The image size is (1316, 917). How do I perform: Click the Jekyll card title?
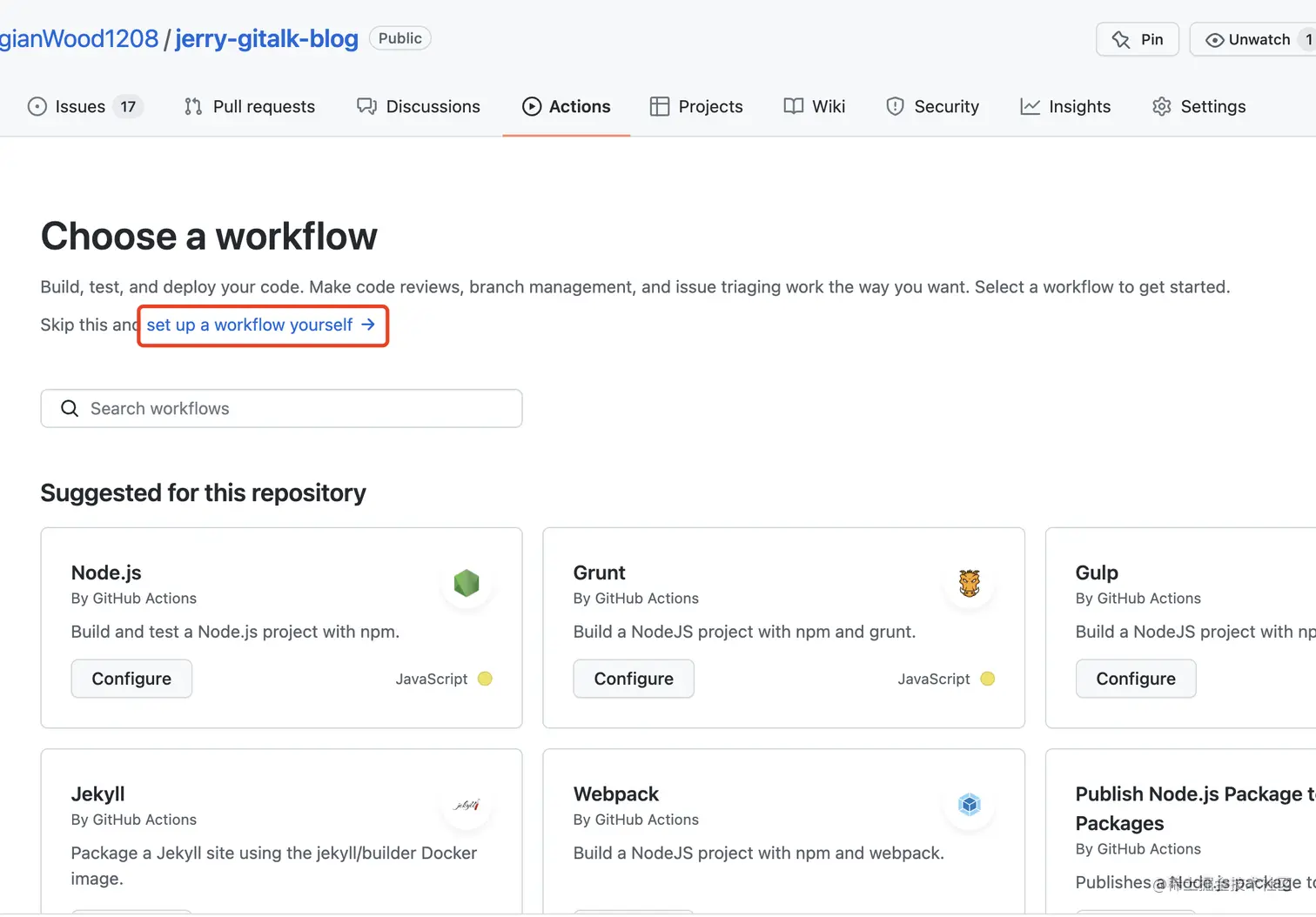(97, 793)
